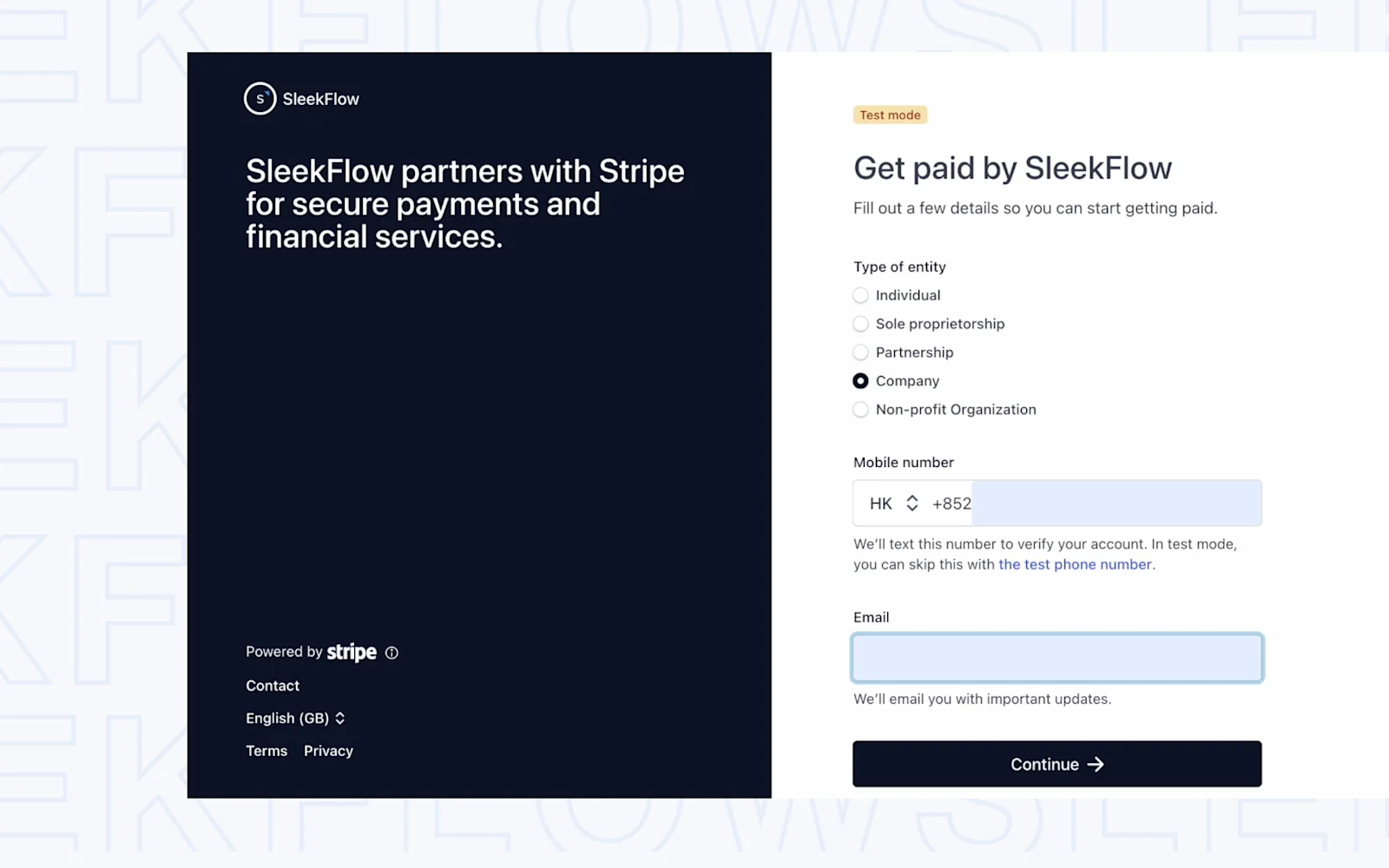Click the Test mode badge
This screenshot has height=868, width=1389.
[x=890, y=114]
